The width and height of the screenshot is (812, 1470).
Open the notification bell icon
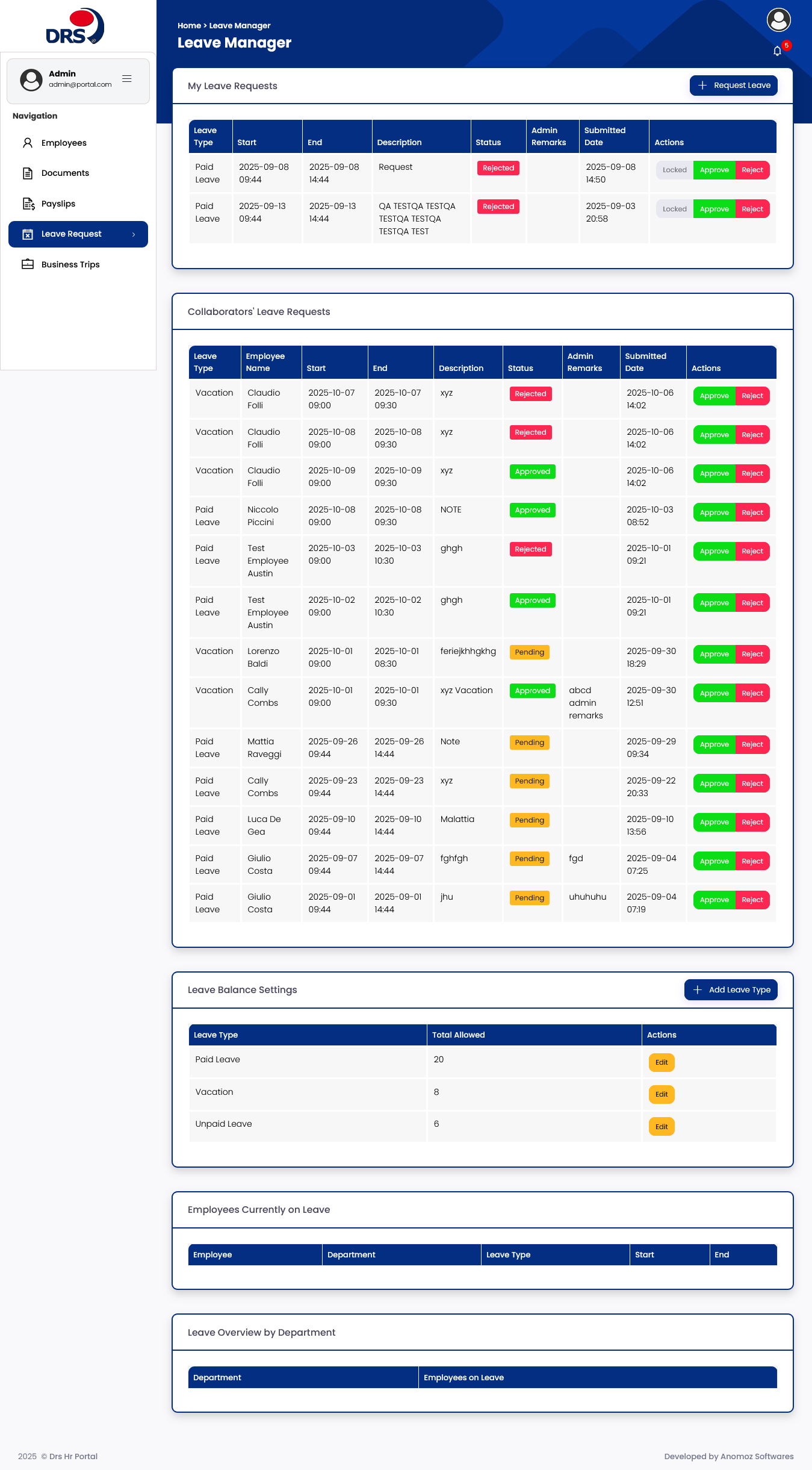pos(777,51)
